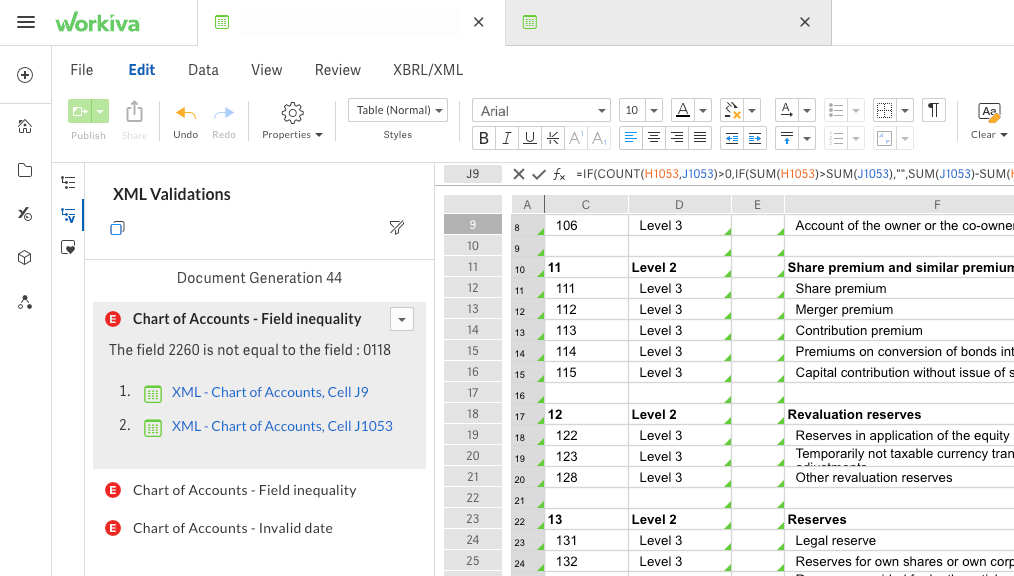Open the hamburger main menu

pos(26,22)
